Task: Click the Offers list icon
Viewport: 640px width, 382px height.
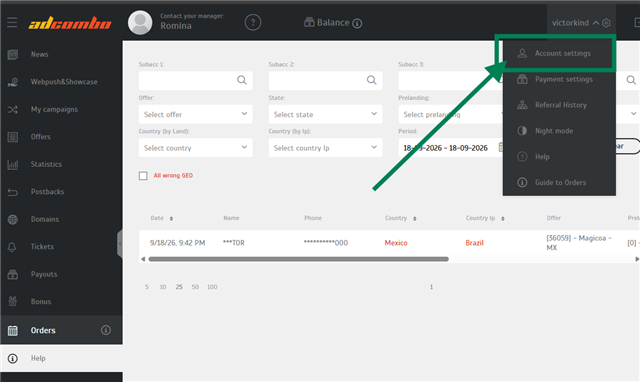Action: click(x=13, y=137)
